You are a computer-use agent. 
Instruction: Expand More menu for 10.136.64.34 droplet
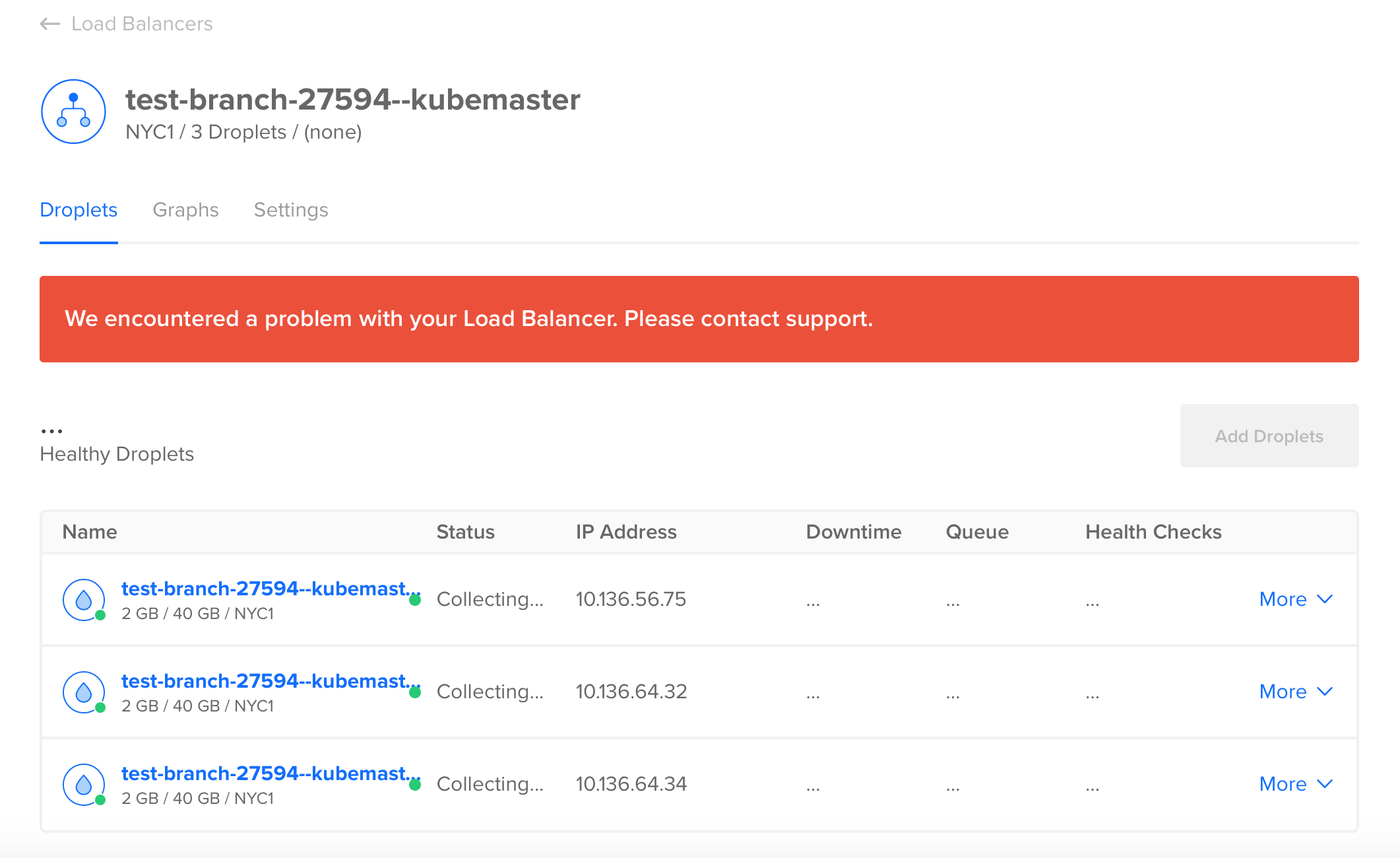pyautogui.click(x=1296, y=784)
